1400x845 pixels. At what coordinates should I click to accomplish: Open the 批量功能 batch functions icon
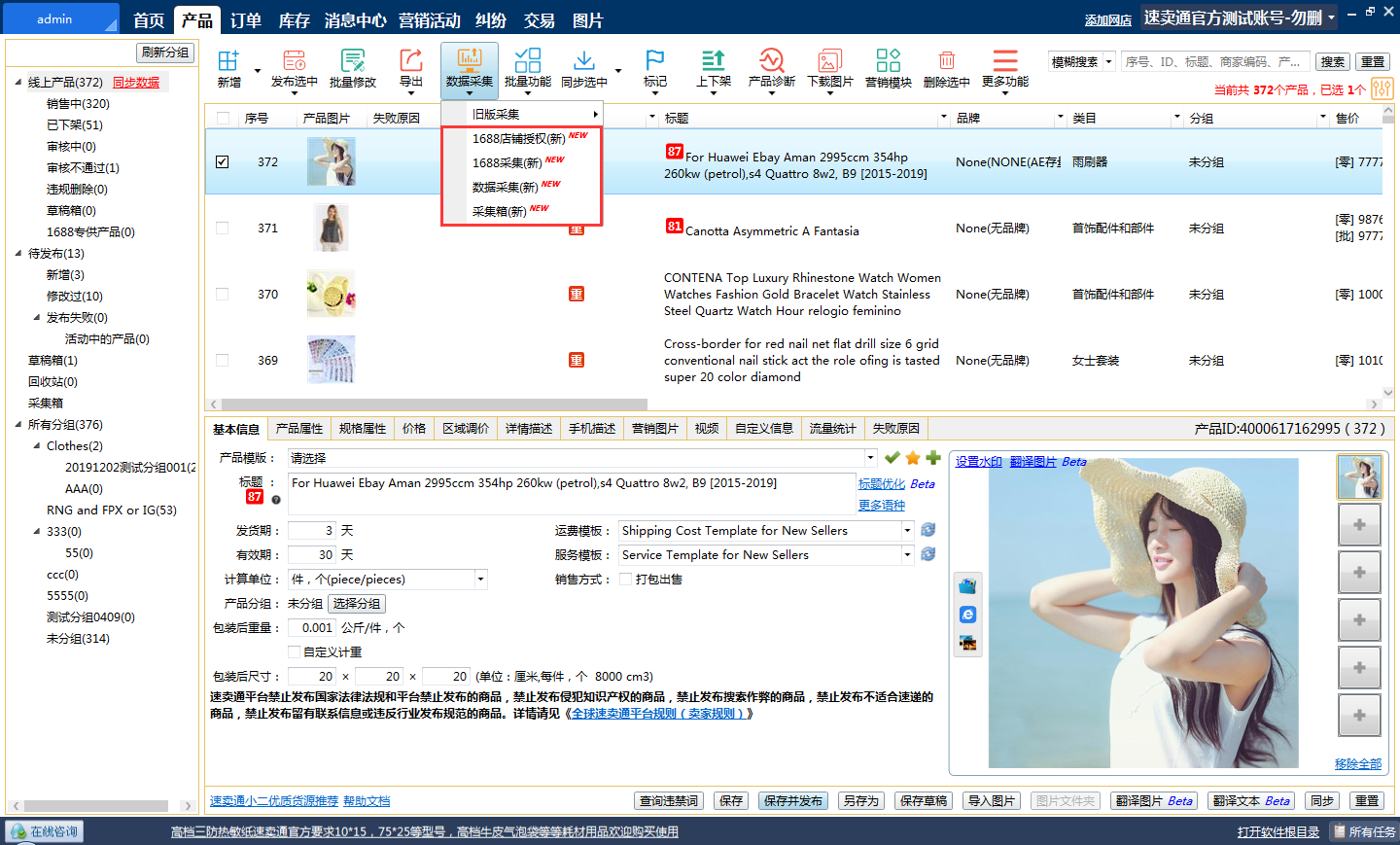(528, 60)
